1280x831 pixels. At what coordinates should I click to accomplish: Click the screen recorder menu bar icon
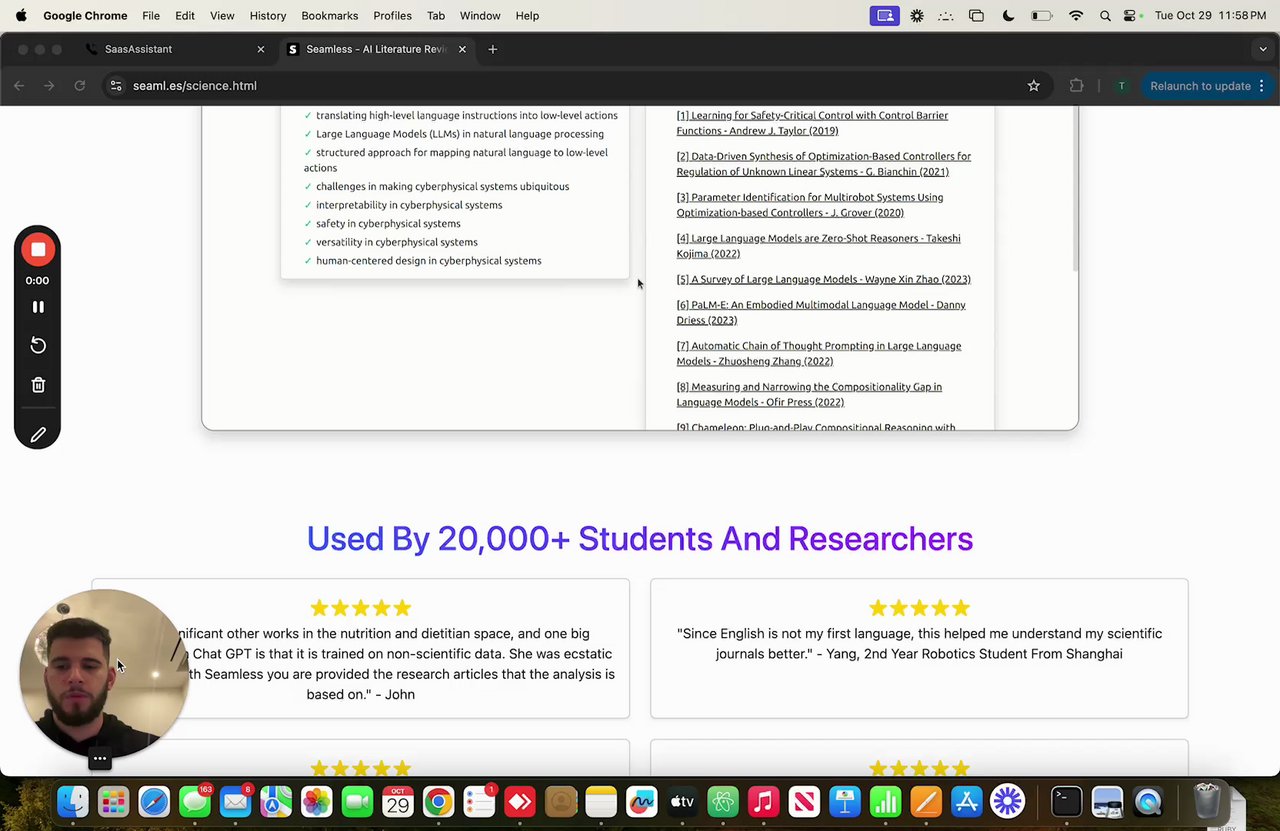(x=884, y=16)
